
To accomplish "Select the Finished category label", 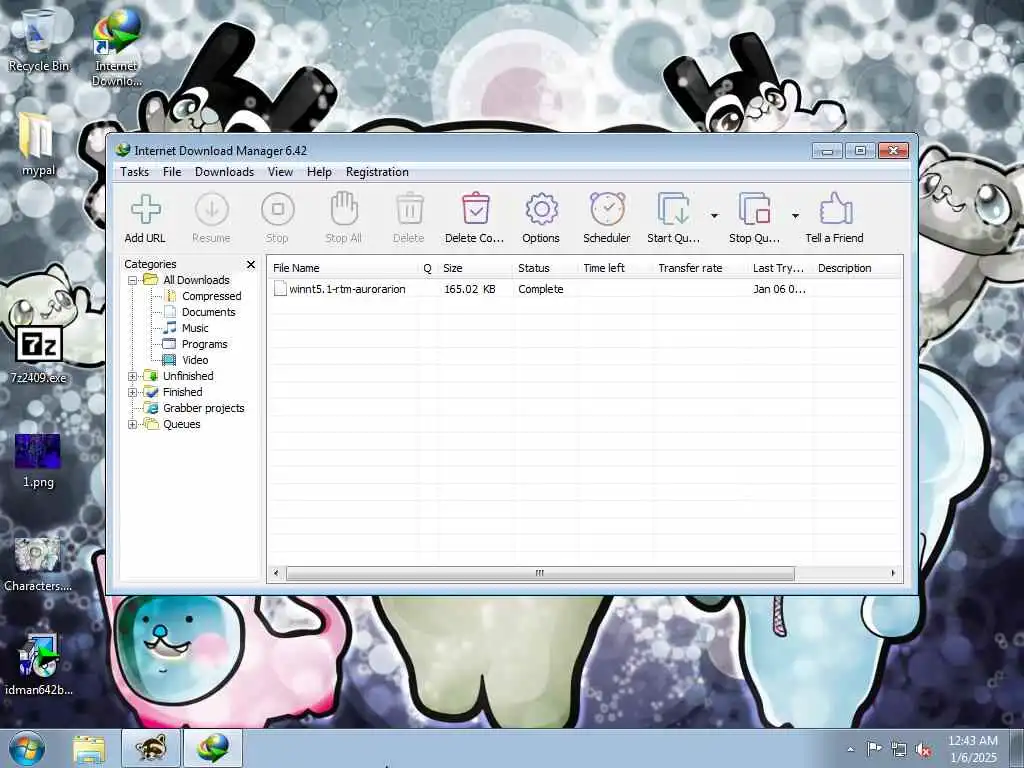I will [183, 392].
